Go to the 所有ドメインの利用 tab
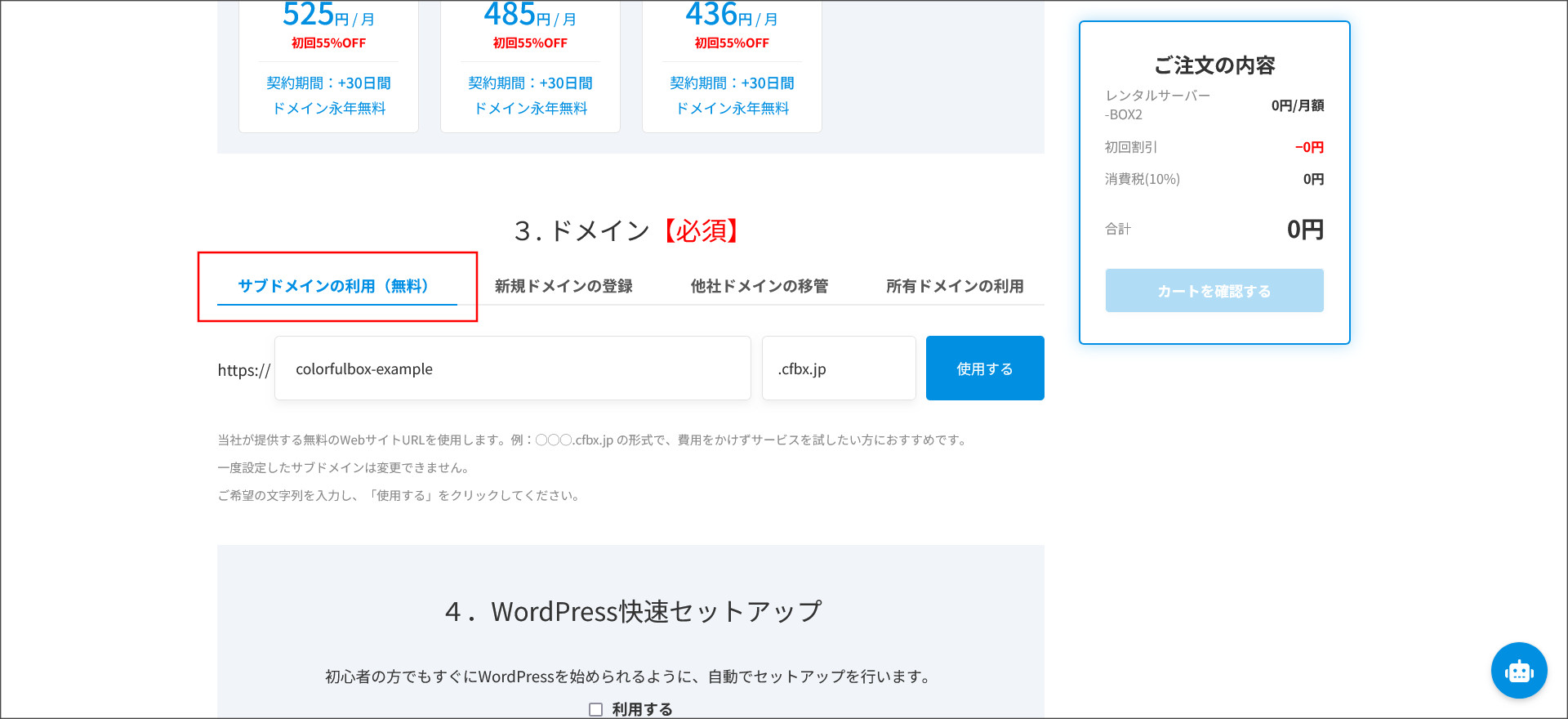The width and height of the screenshot is (1568, 719). coord(954,286)
